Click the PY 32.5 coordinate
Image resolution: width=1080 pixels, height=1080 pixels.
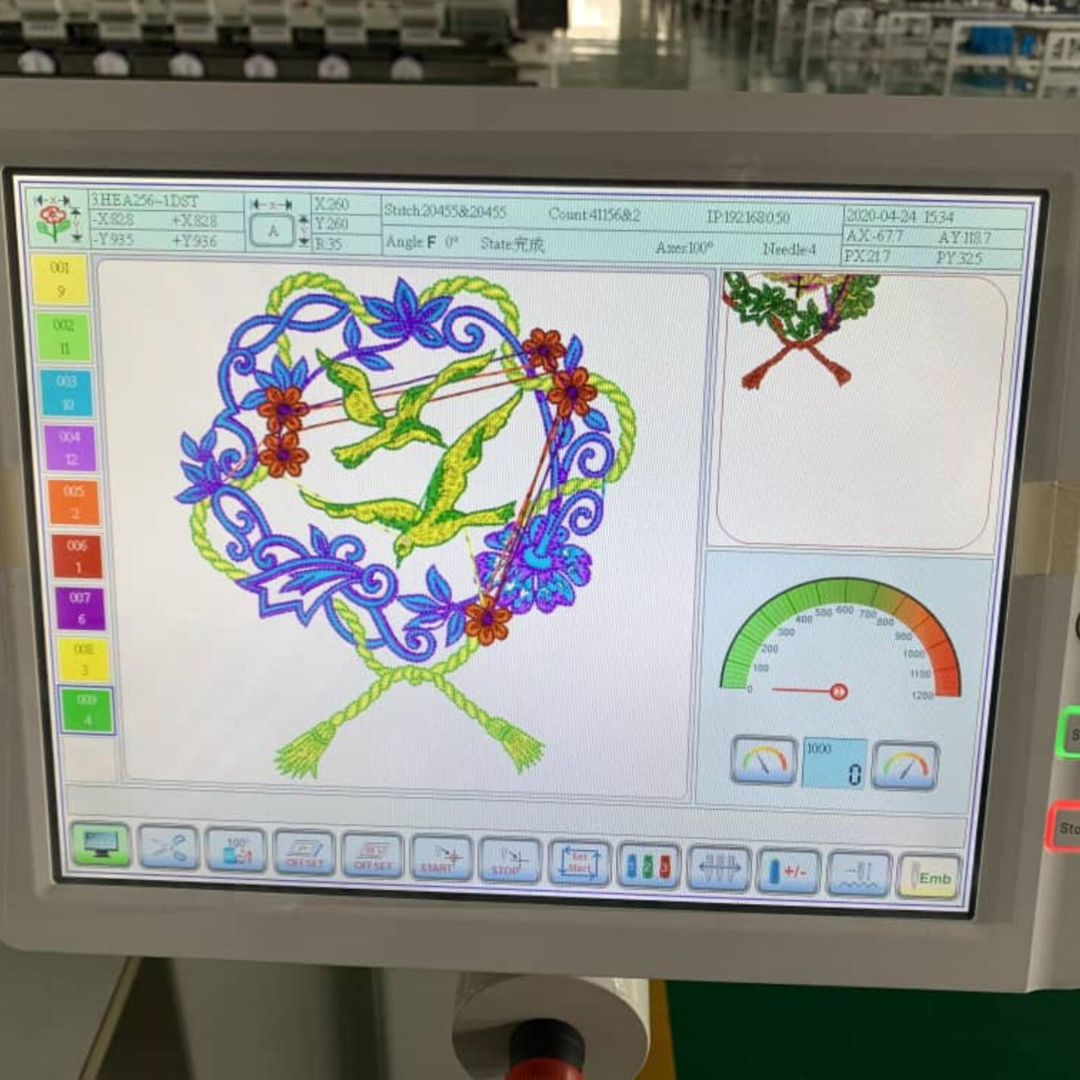(959, 258)
